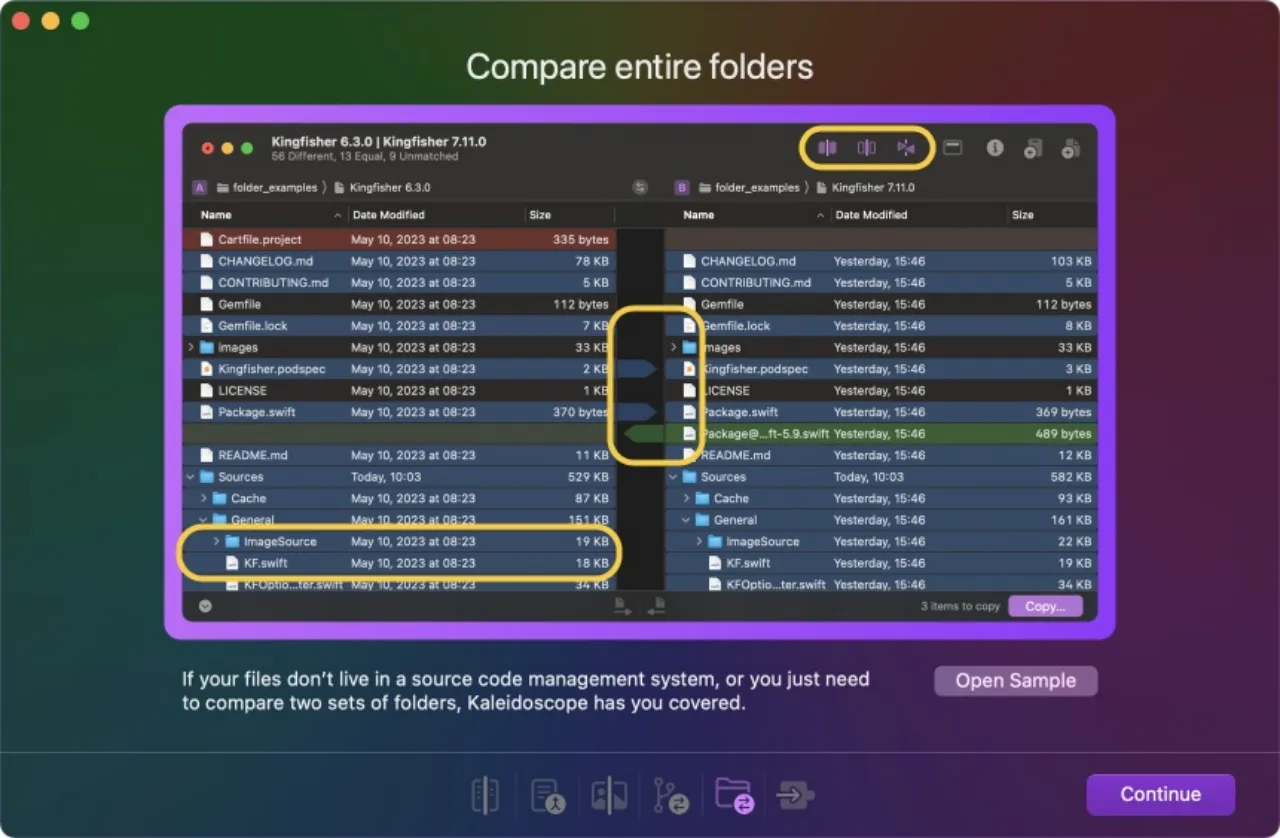The height and width of the screenshot is (838, 1280).
Task: Select the Gemfile.lock row sized 7 KB
Action: [x=399, y=326]
